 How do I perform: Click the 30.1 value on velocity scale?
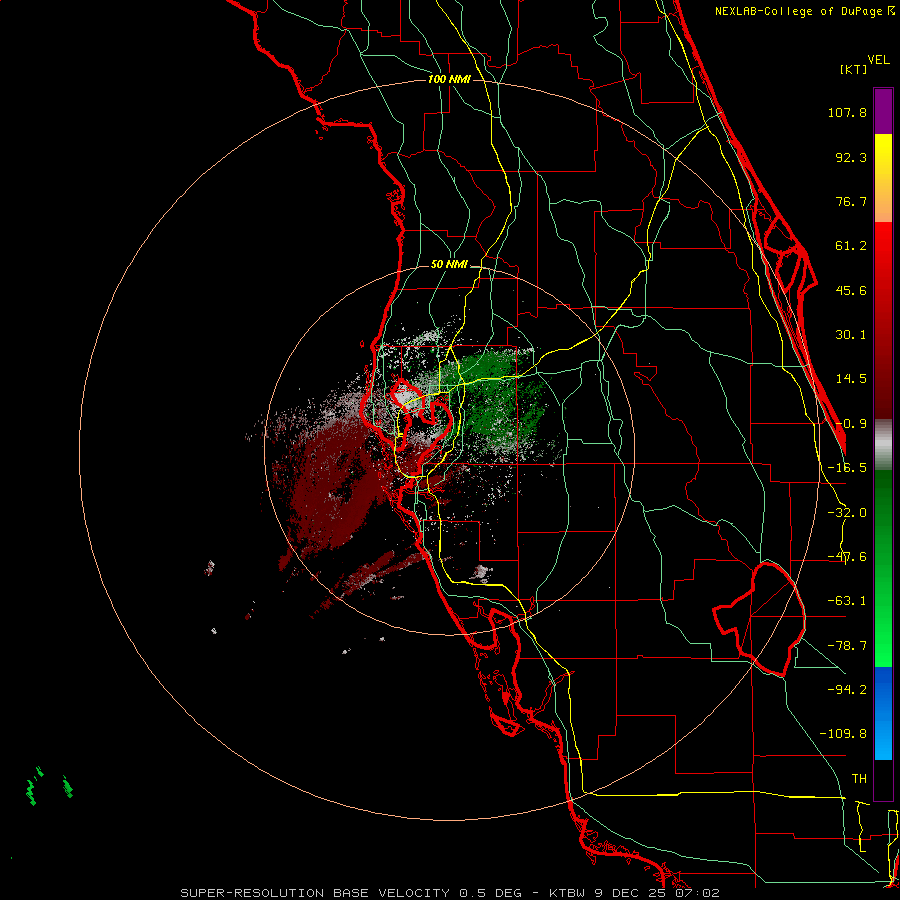pyautogui.click(x=851, y=335)
